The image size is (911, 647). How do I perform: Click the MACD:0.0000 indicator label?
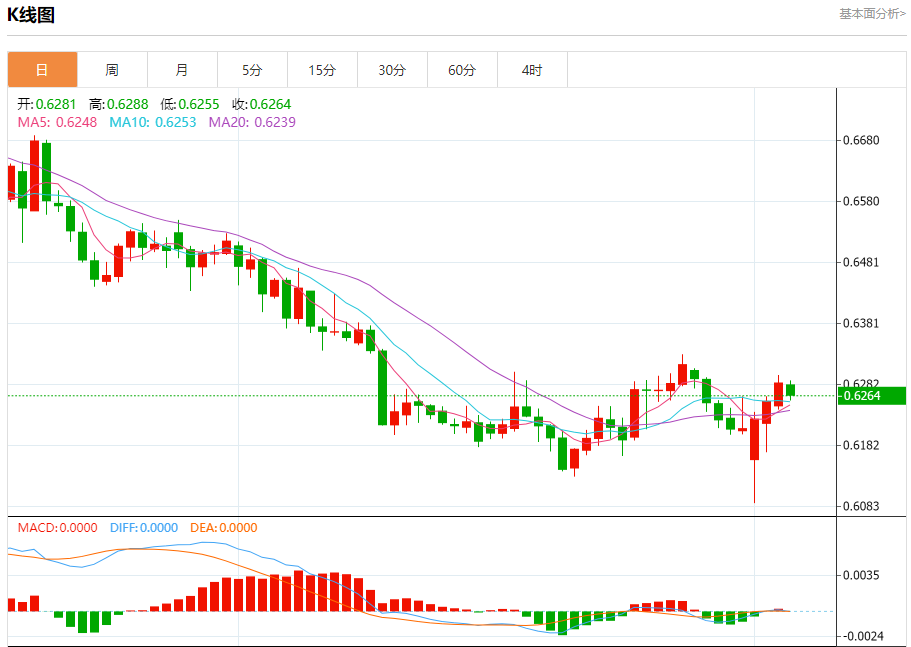(x=58, y=527)
